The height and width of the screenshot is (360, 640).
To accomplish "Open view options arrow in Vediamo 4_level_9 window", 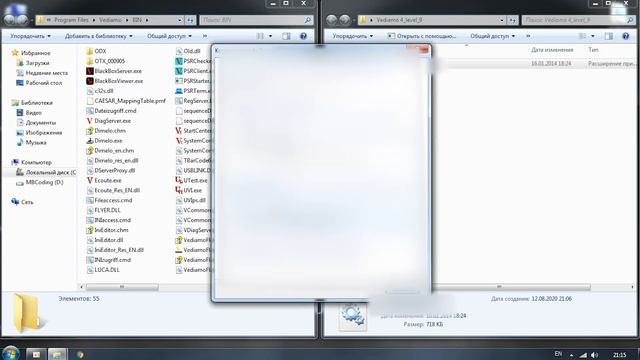I will pyautogui.click(x=593, y=36).
